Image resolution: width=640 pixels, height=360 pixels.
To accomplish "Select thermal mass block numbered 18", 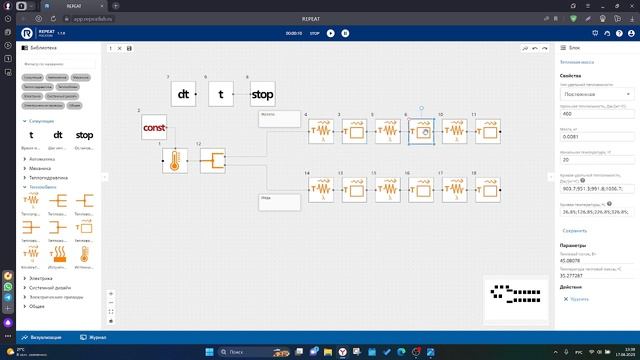I will point(488,190).
